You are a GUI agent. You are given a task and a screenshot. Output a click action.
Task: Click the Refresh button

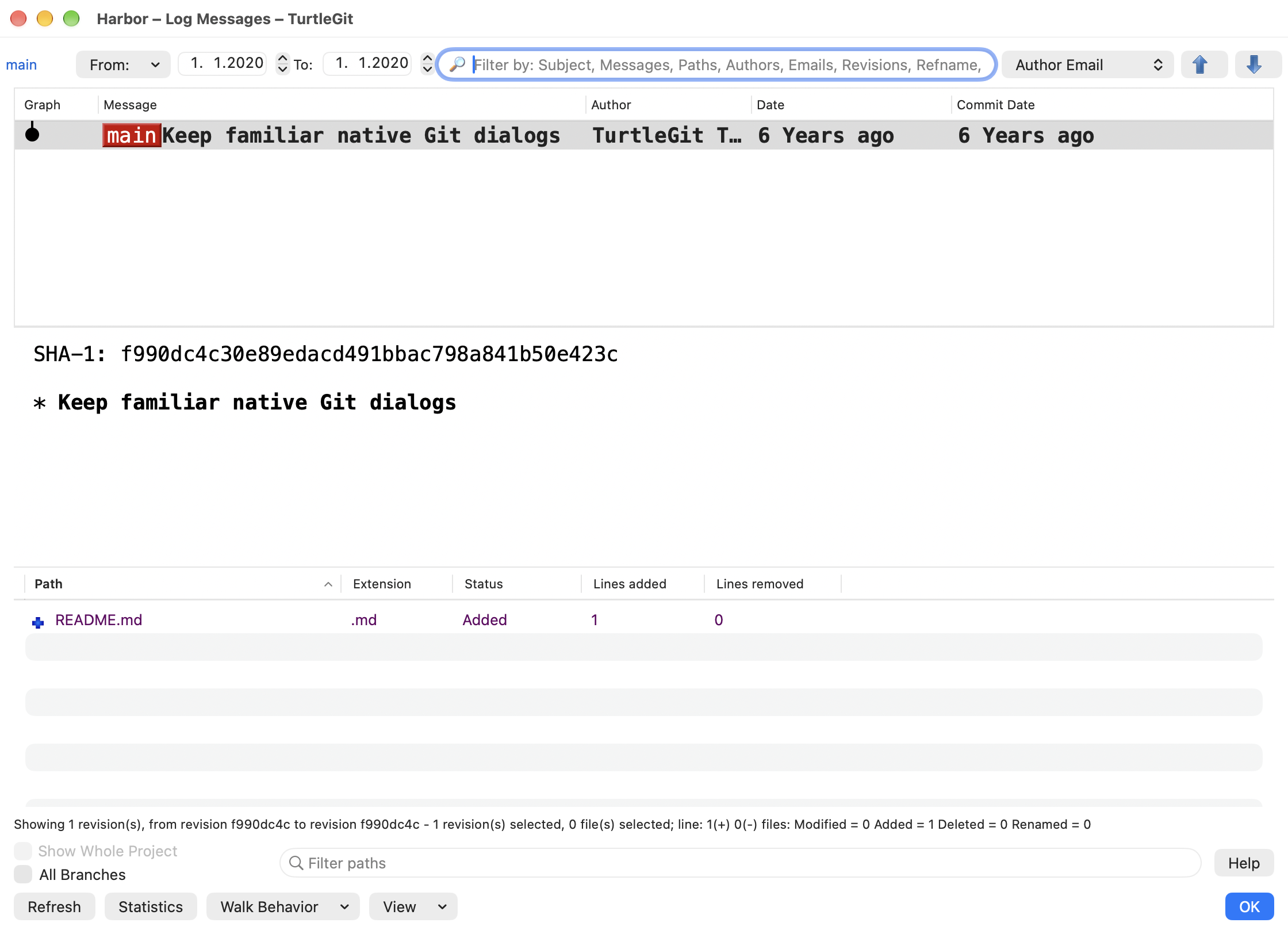tap(54, 906)
